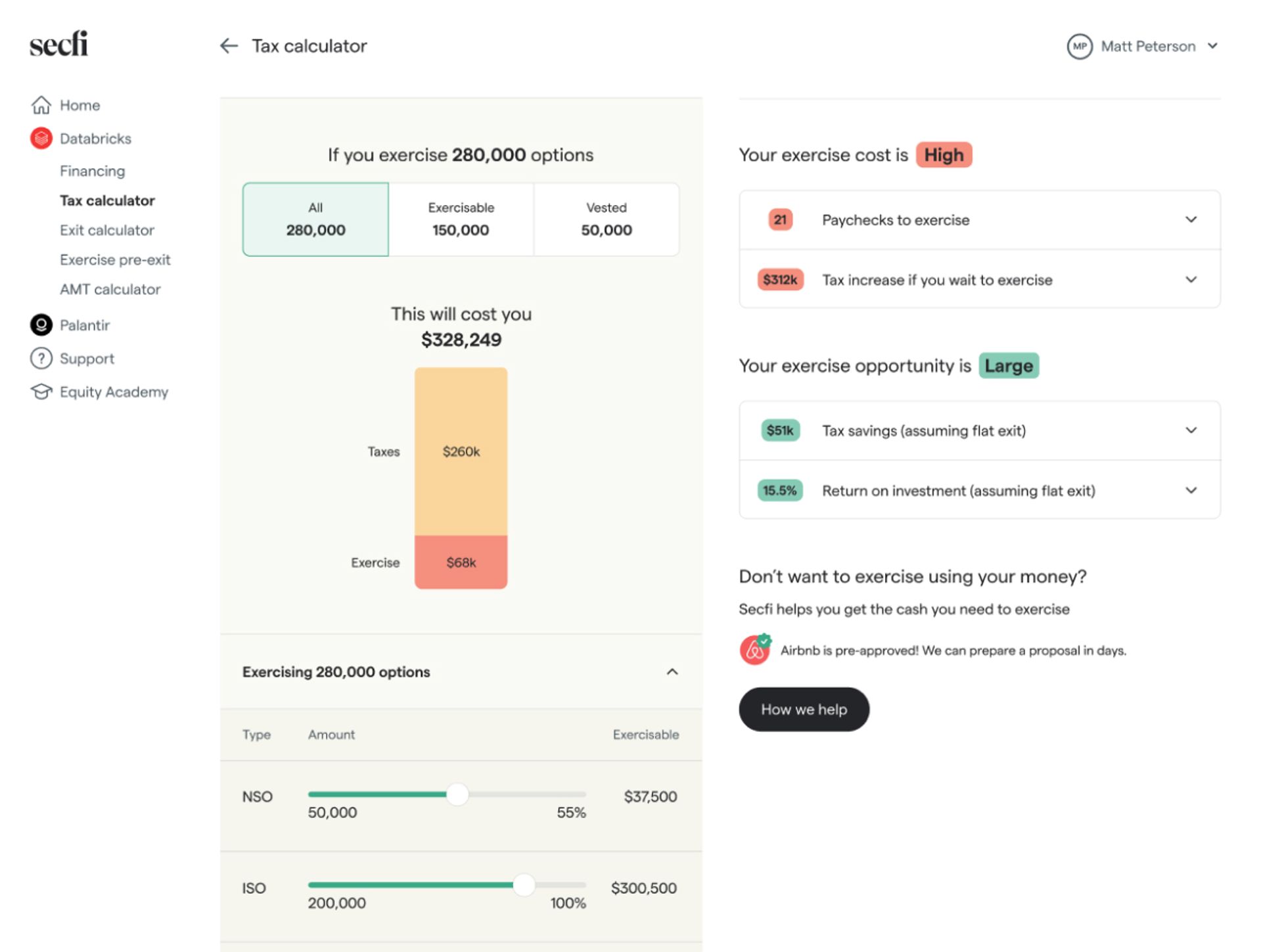Click the MP user avatar circle
1261x952 pixels.
(x=1079, y=47)
